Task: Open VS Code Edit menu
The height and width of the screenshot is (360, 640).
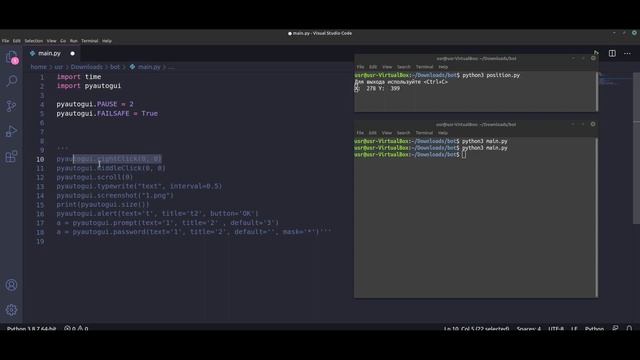Action: tap(16, 41)
